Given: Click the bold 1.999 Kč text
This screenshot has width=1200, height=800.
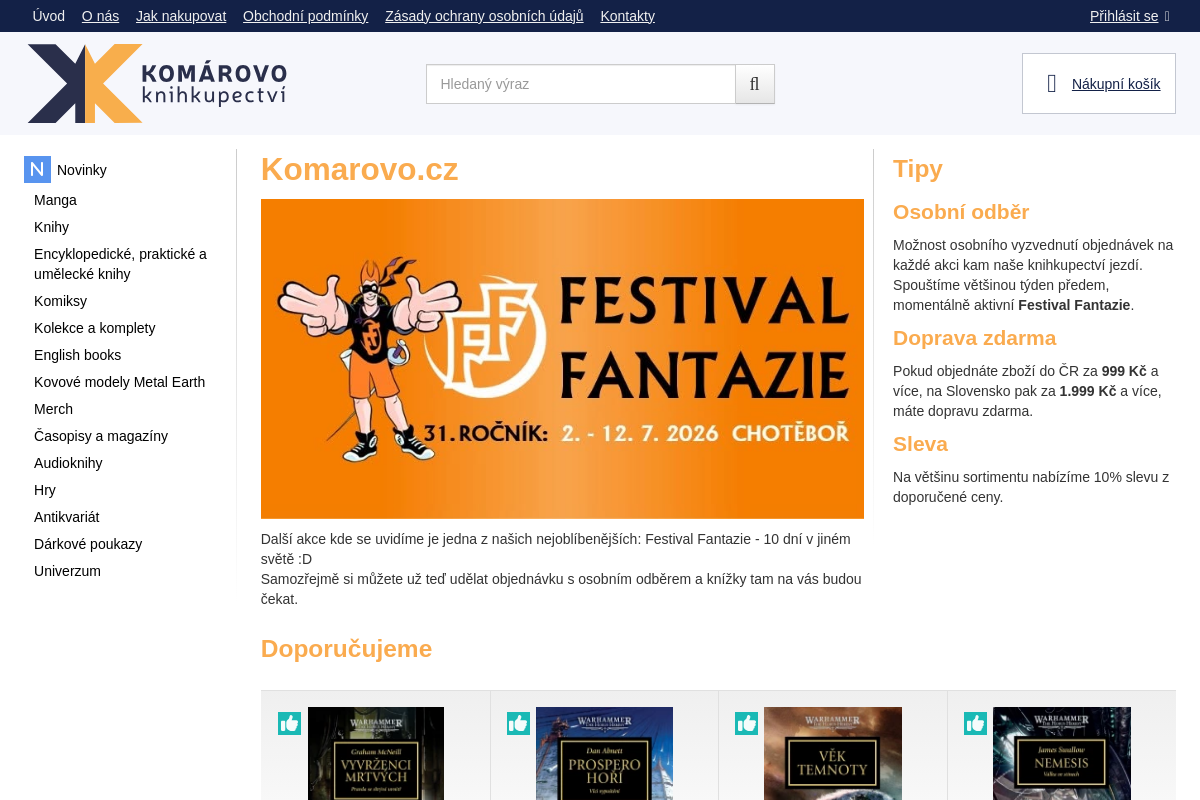Looking at the screenshot, I should click(x=1088, y=391).
